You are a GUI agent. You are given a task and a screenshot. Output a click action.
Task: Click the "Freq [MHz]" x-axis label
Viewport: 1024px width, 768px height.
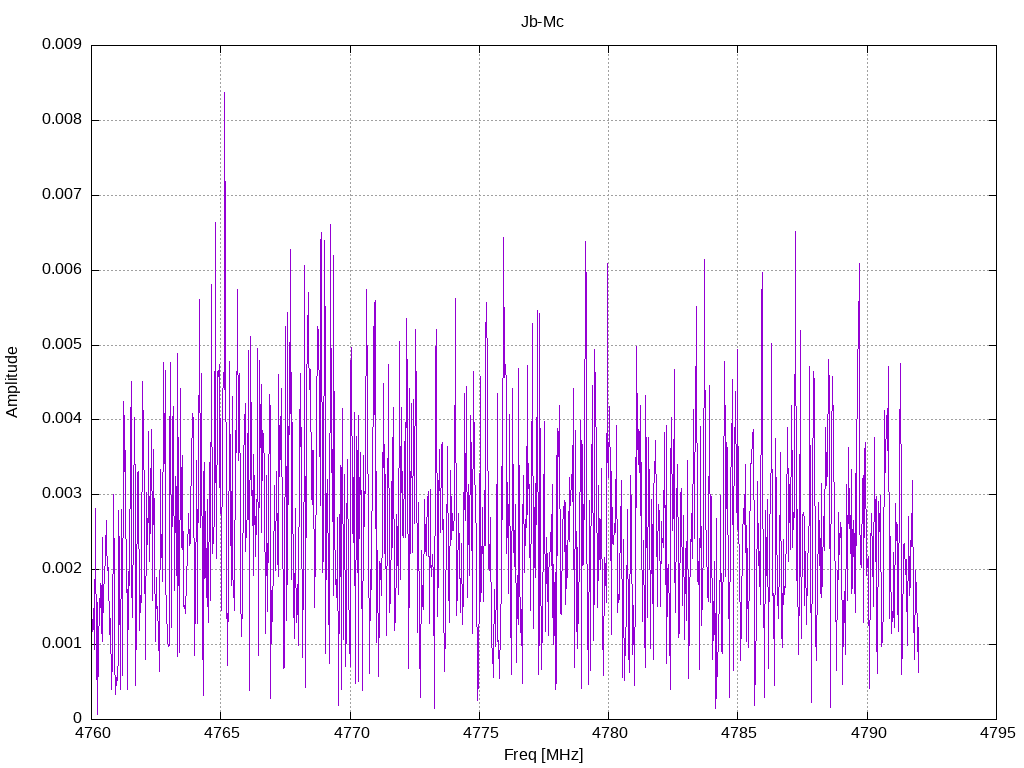(x=543, y=754)
